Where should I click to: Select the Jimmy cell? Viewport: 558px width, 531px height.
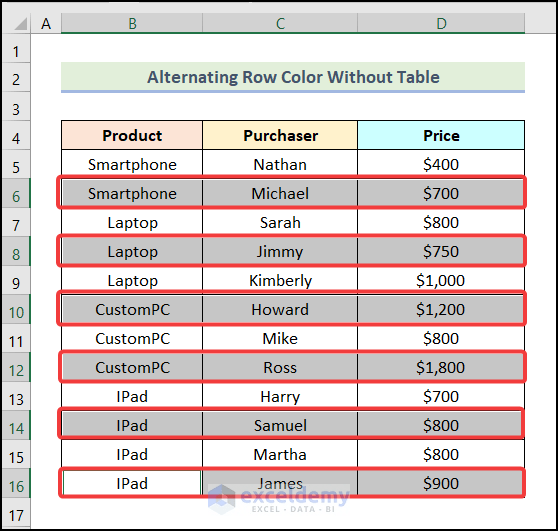(280, 251)
